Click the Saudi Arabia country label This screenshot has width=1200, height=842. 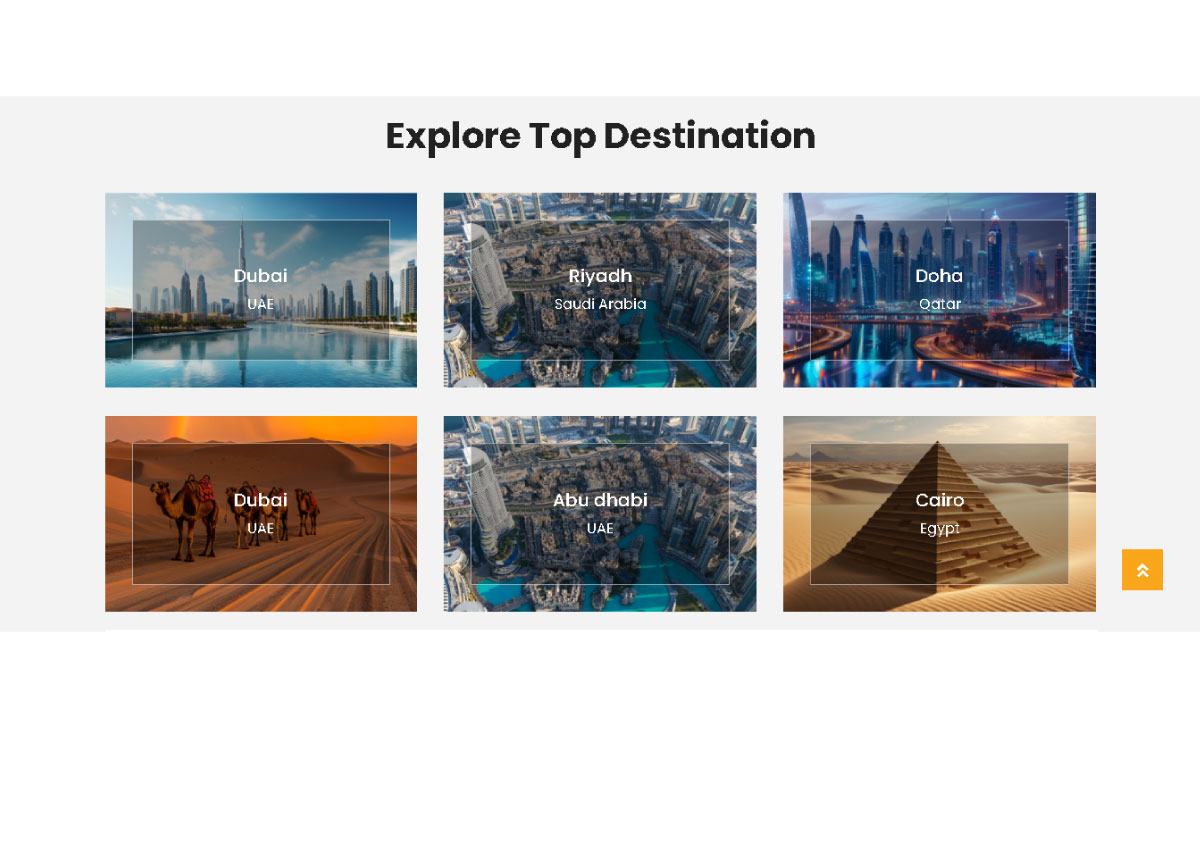click(600, 304)
